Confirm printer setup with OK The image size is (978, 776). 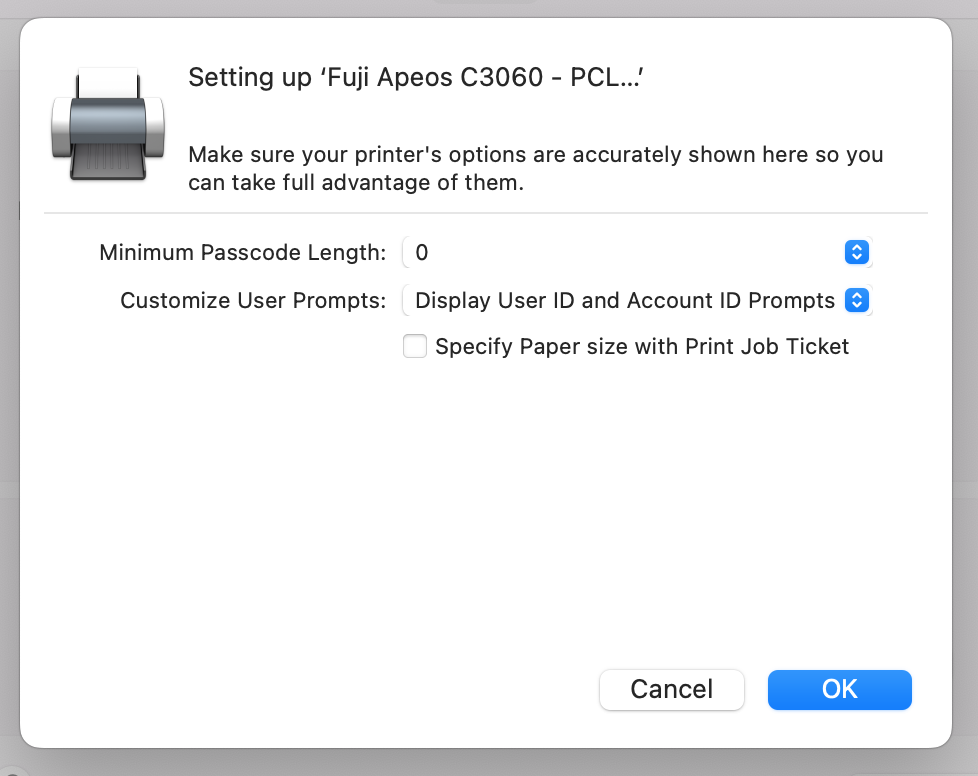840,689
